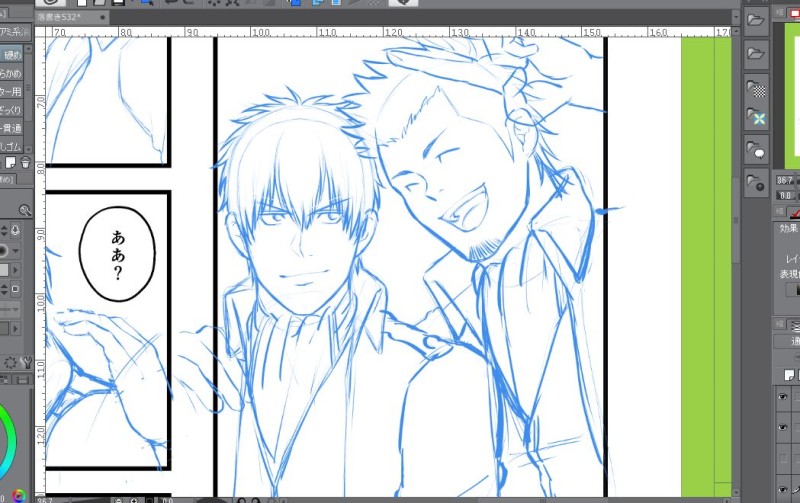Open the speech balloon material folder
Image resolution: width=800 pixels, height=503 pixels.
(756, 150)
